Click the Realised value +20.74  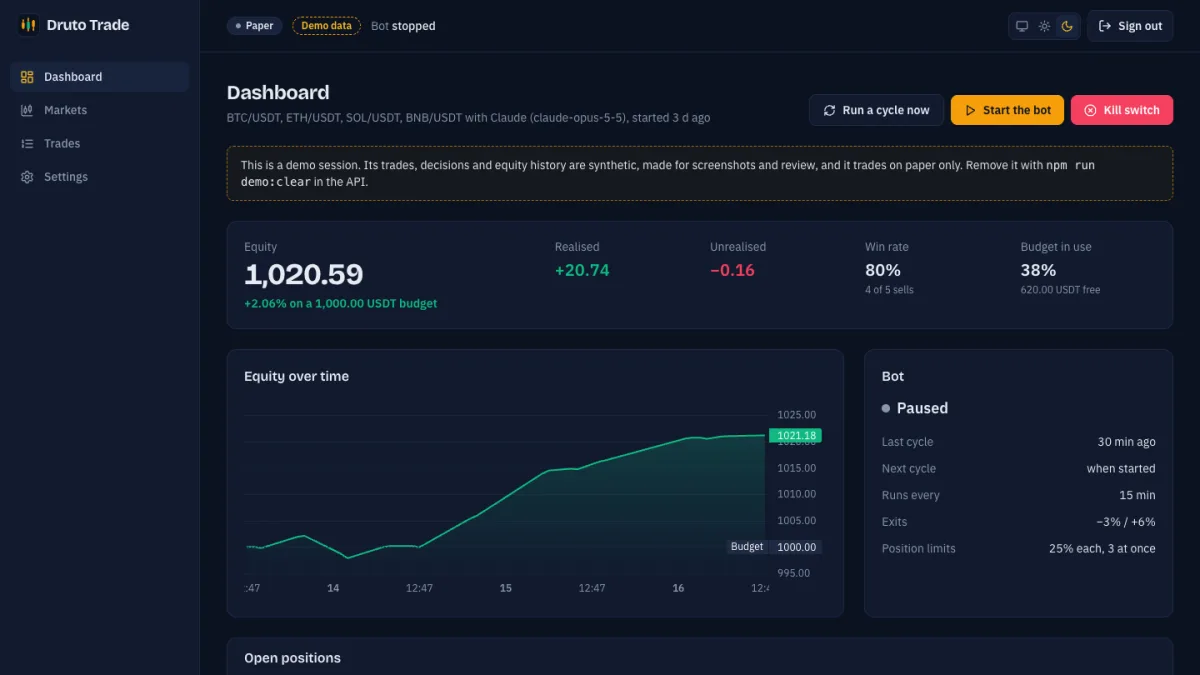tap(582, 270)
